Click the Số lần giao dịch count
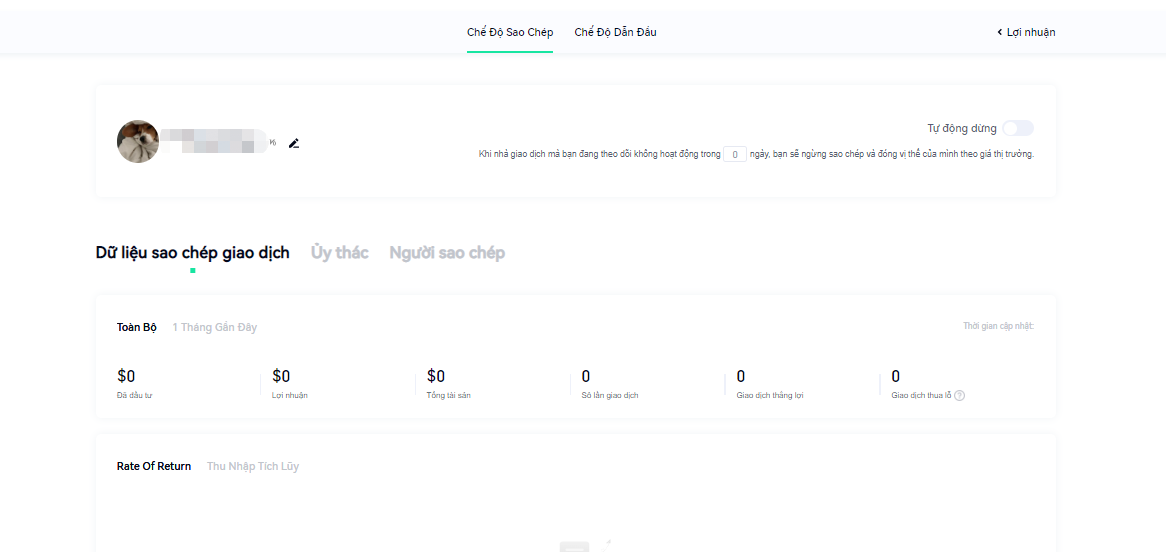 coord(586,377)
